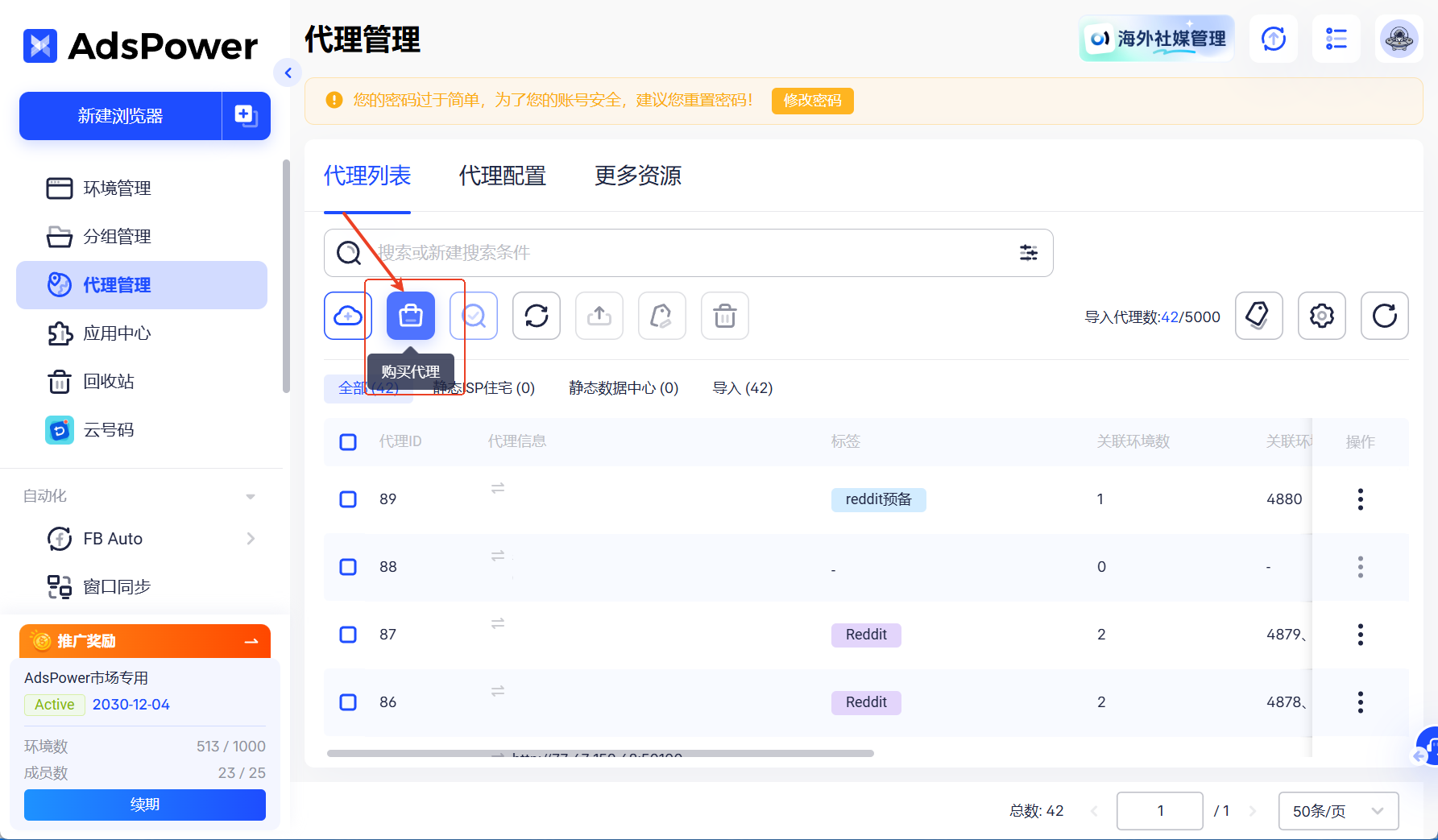Click the 续期 renewal button

point(144,804)
